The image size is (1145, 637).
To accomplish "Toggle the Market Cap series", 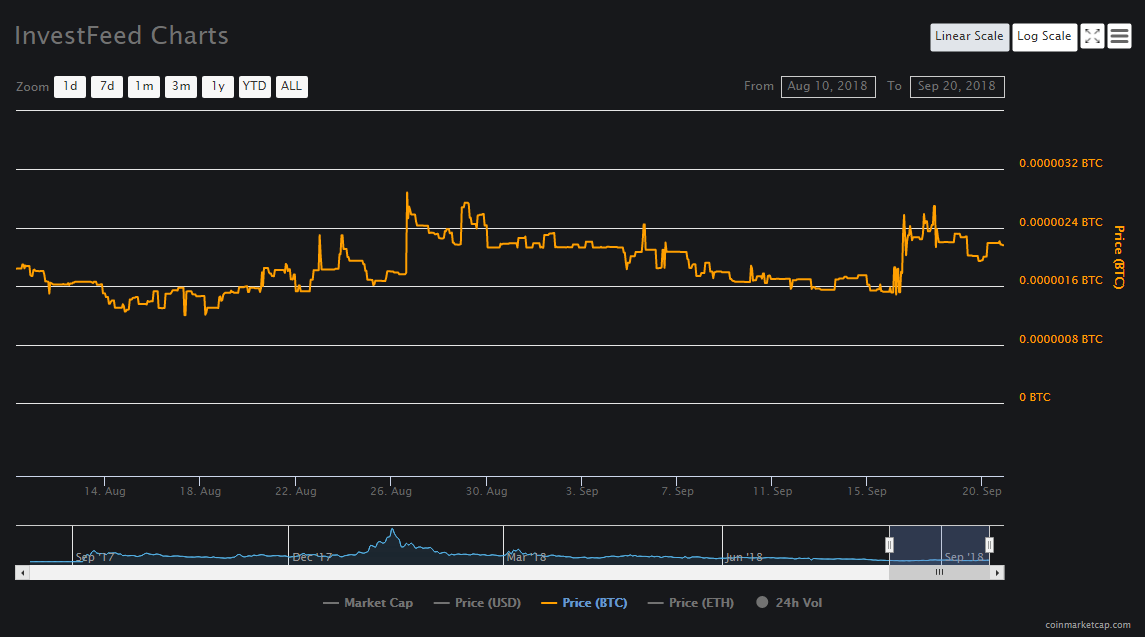I will pyautogui.click(x=368, y=603).
